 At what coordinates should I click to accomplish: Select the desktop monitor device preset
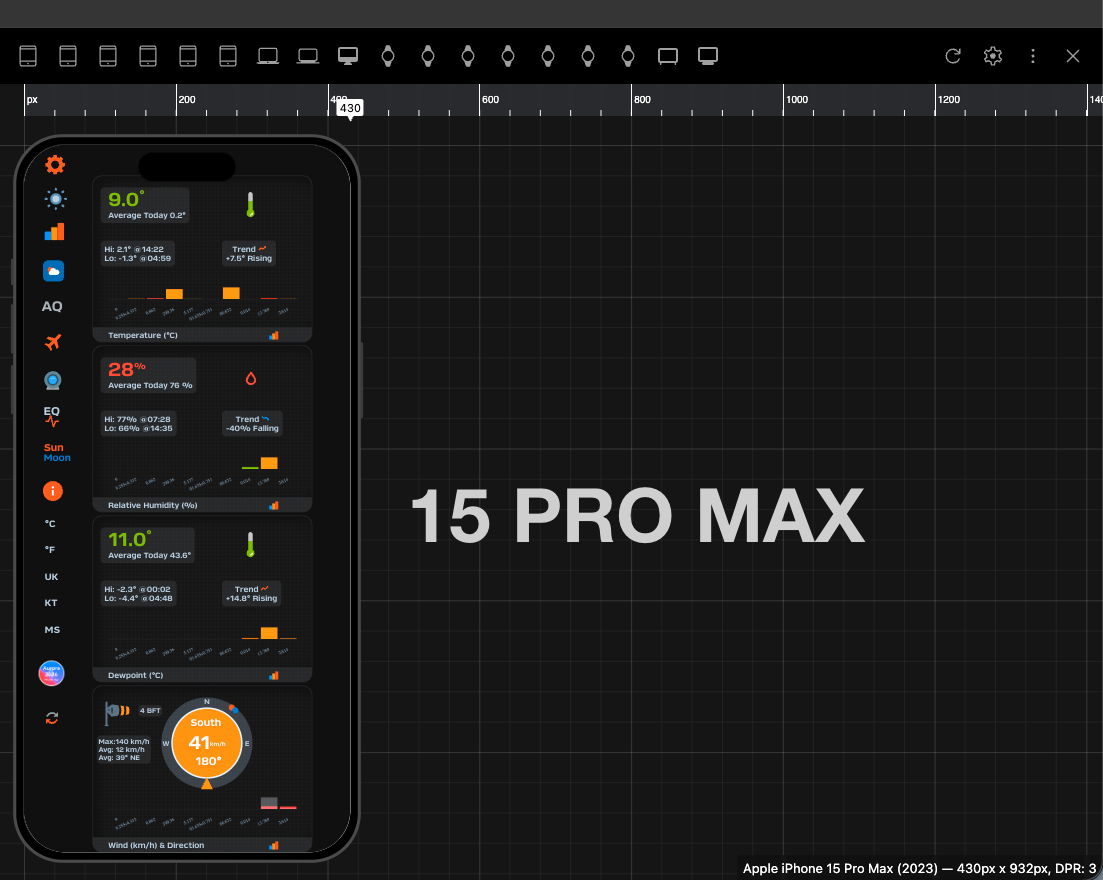coord(348,56)
